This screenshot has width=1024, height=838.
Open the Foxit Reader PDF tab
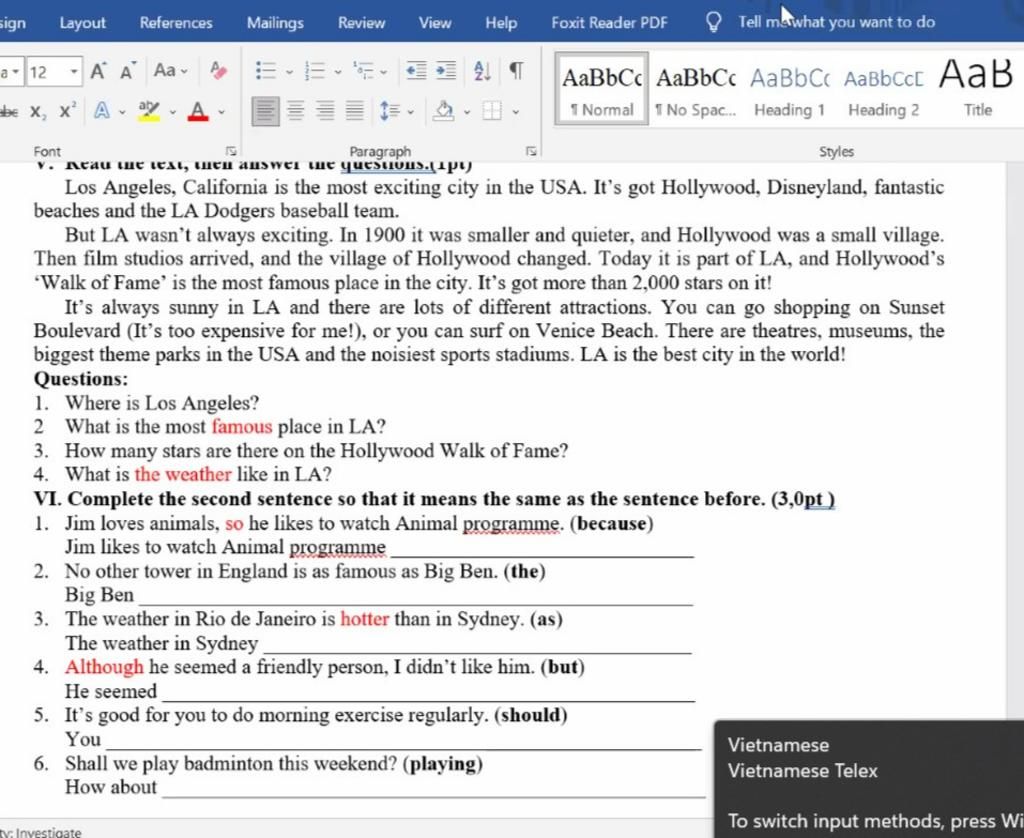pos(609,23)
